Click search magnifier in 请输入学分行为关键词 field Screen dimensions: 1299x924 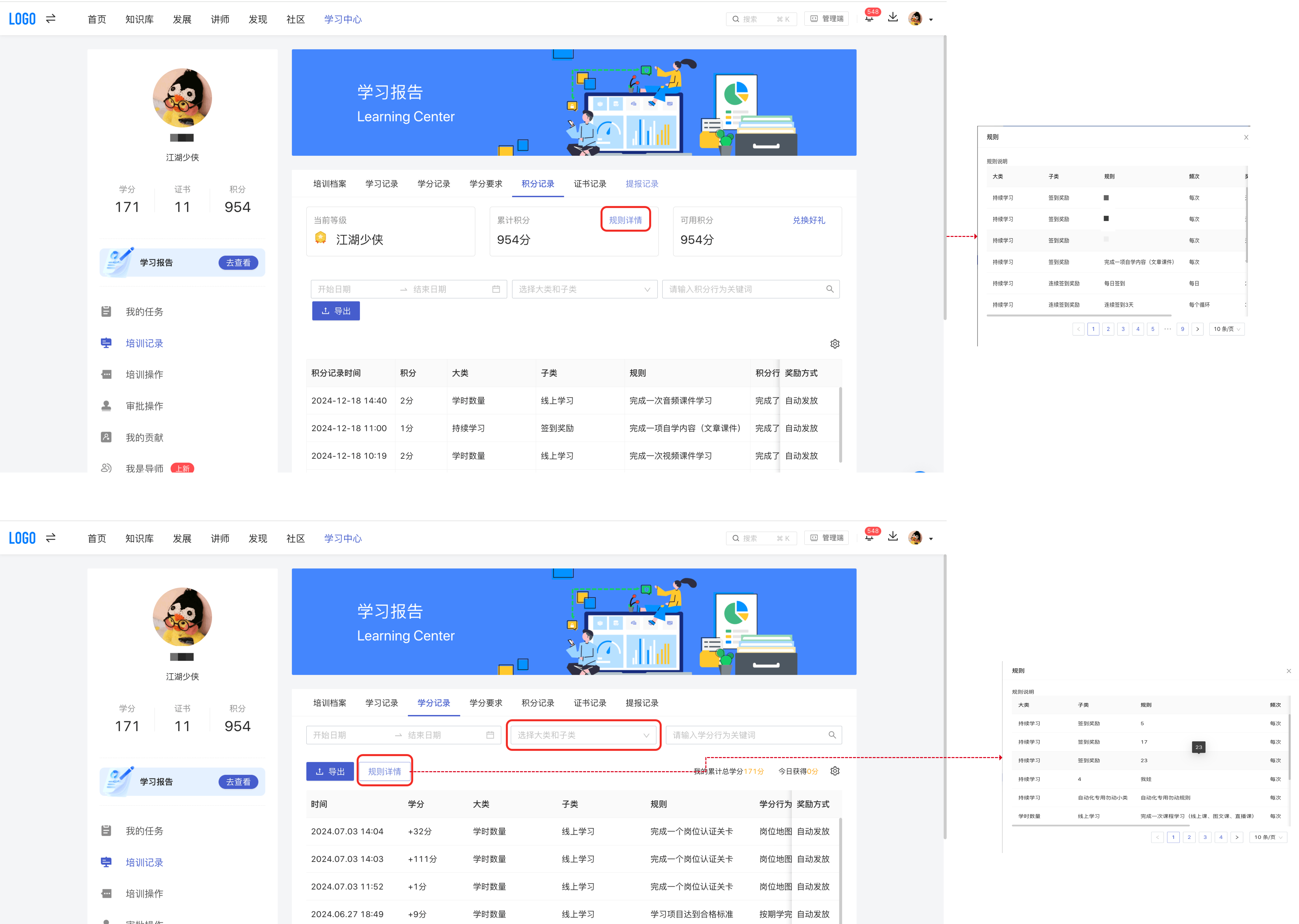832,735
